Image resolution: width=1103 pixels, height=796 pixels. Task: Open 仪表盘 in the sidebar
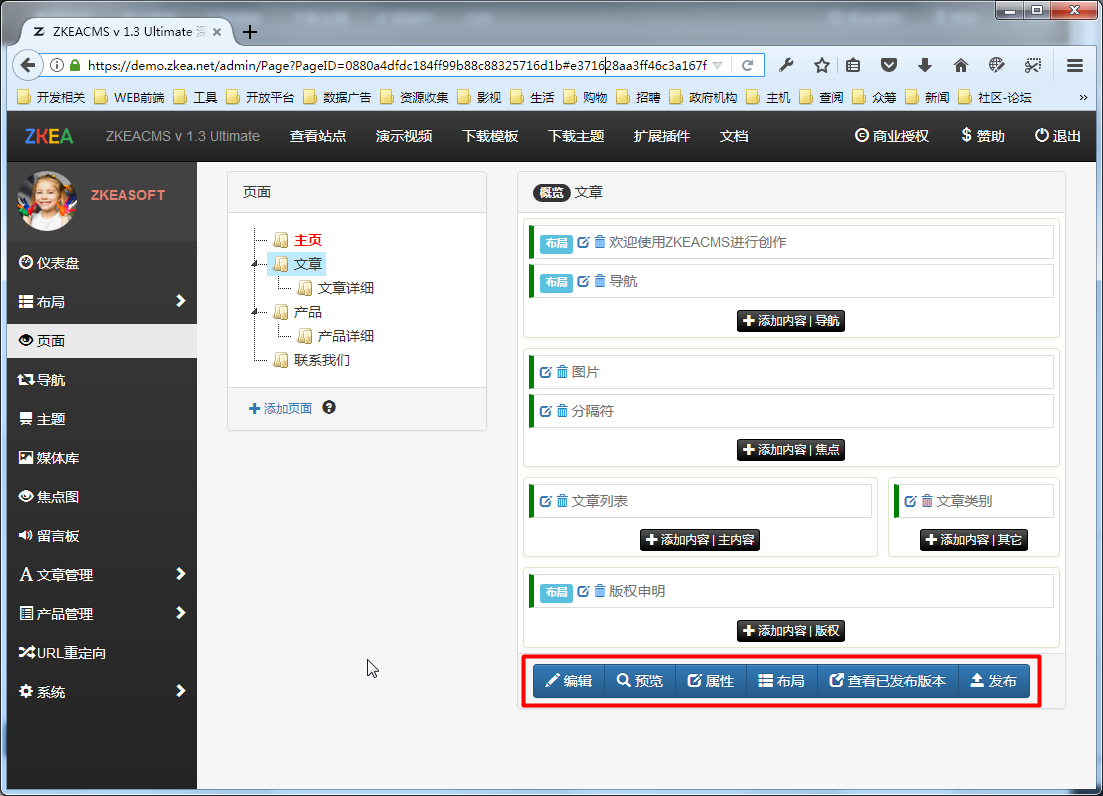pos(102,262)
